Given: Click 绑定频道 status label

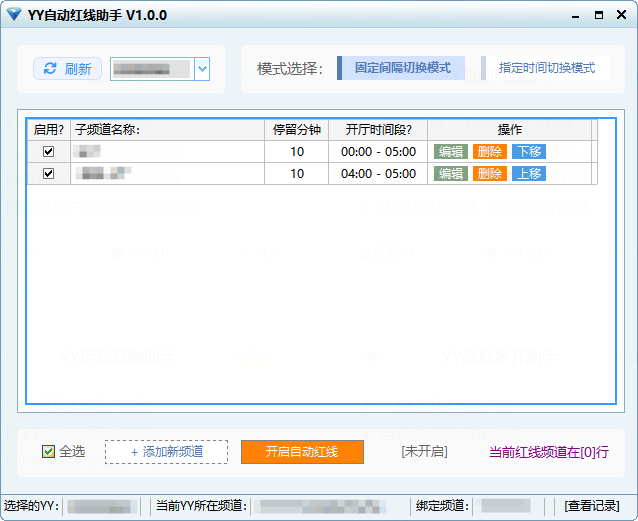Looking at the screenshot, I should tap(442, 506).
